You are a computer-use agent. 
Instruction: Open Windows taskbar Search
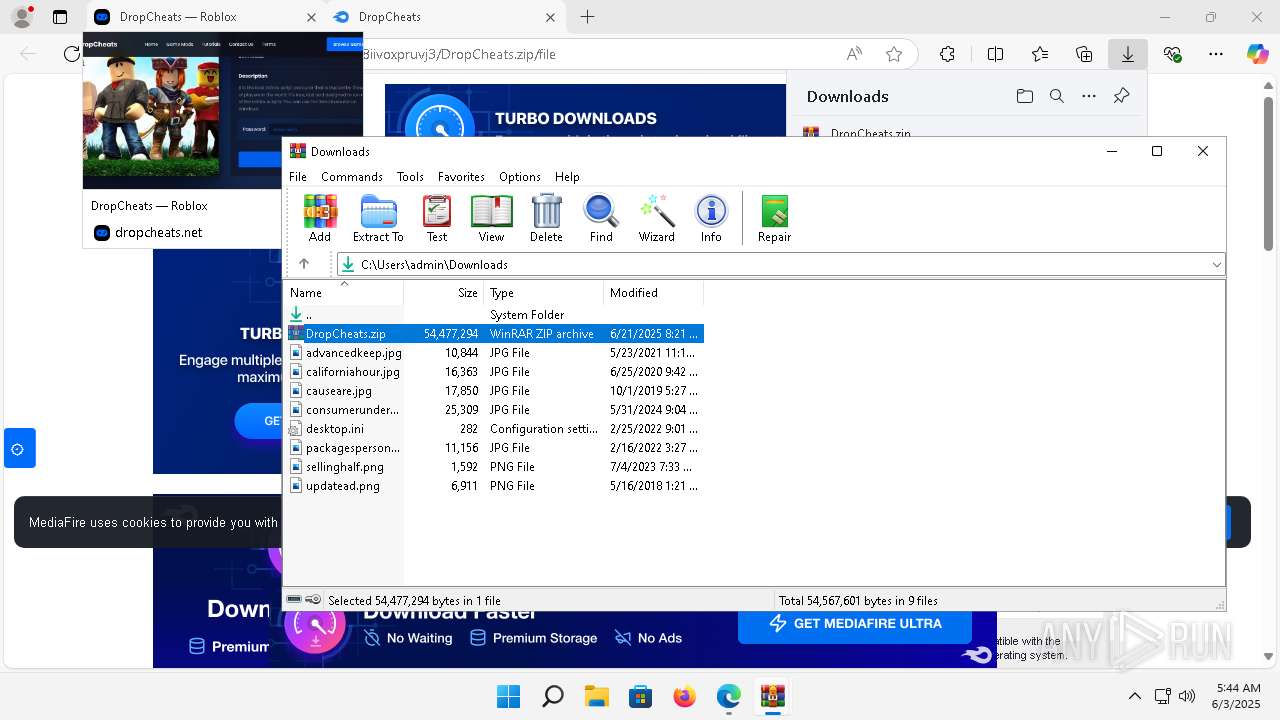(x=552, y=696)
